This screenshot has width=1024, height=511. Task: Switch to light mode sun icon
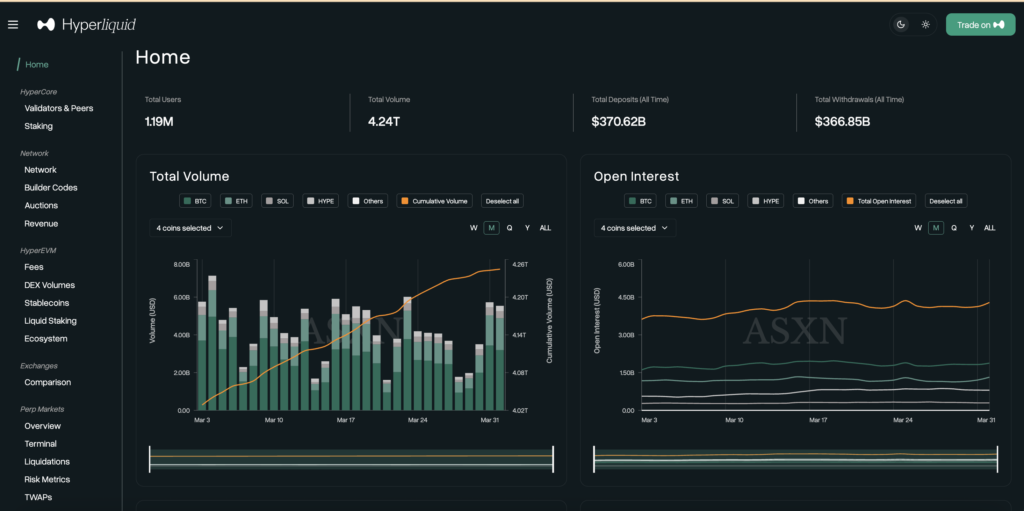925,25
